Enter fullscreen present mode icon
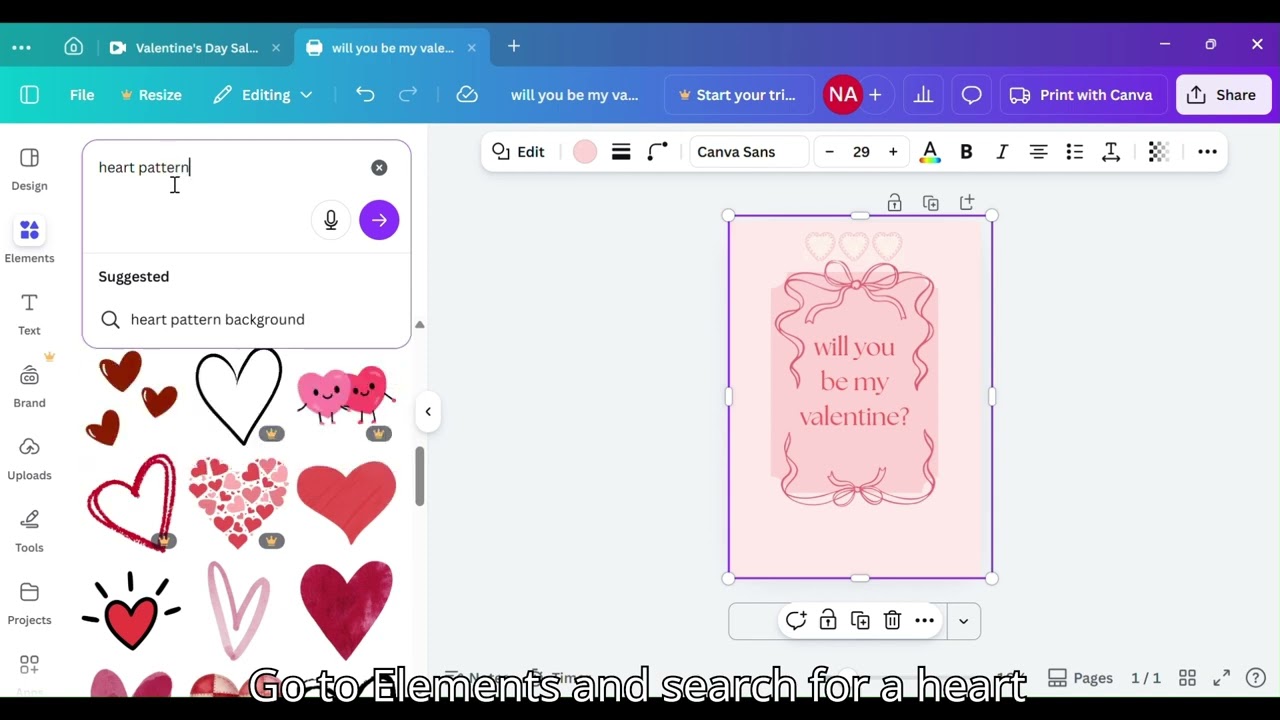 point(1221,678)
